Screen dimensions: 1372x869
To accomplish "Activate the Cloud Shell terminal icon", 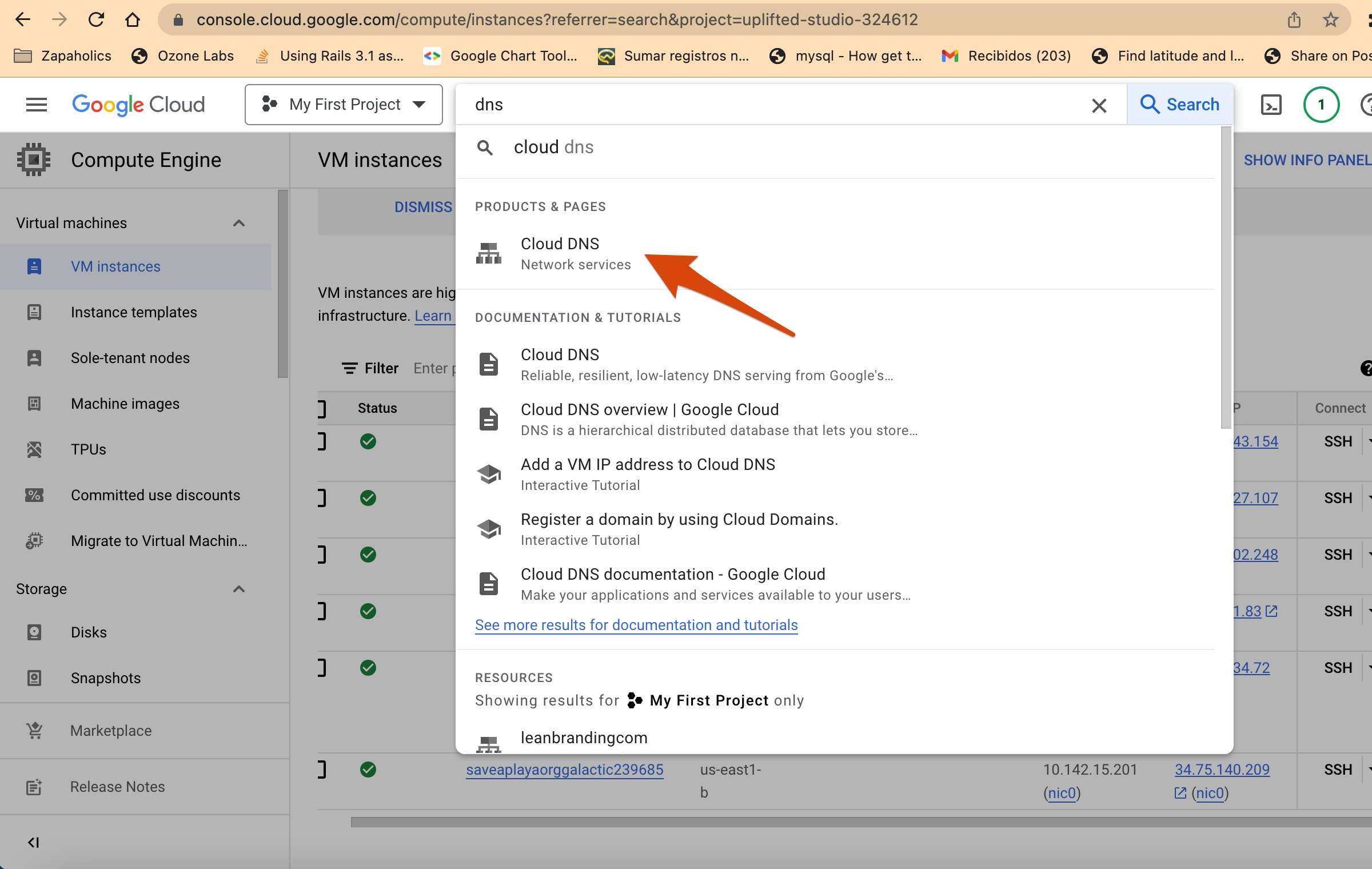I will [x=1271, y=105].
